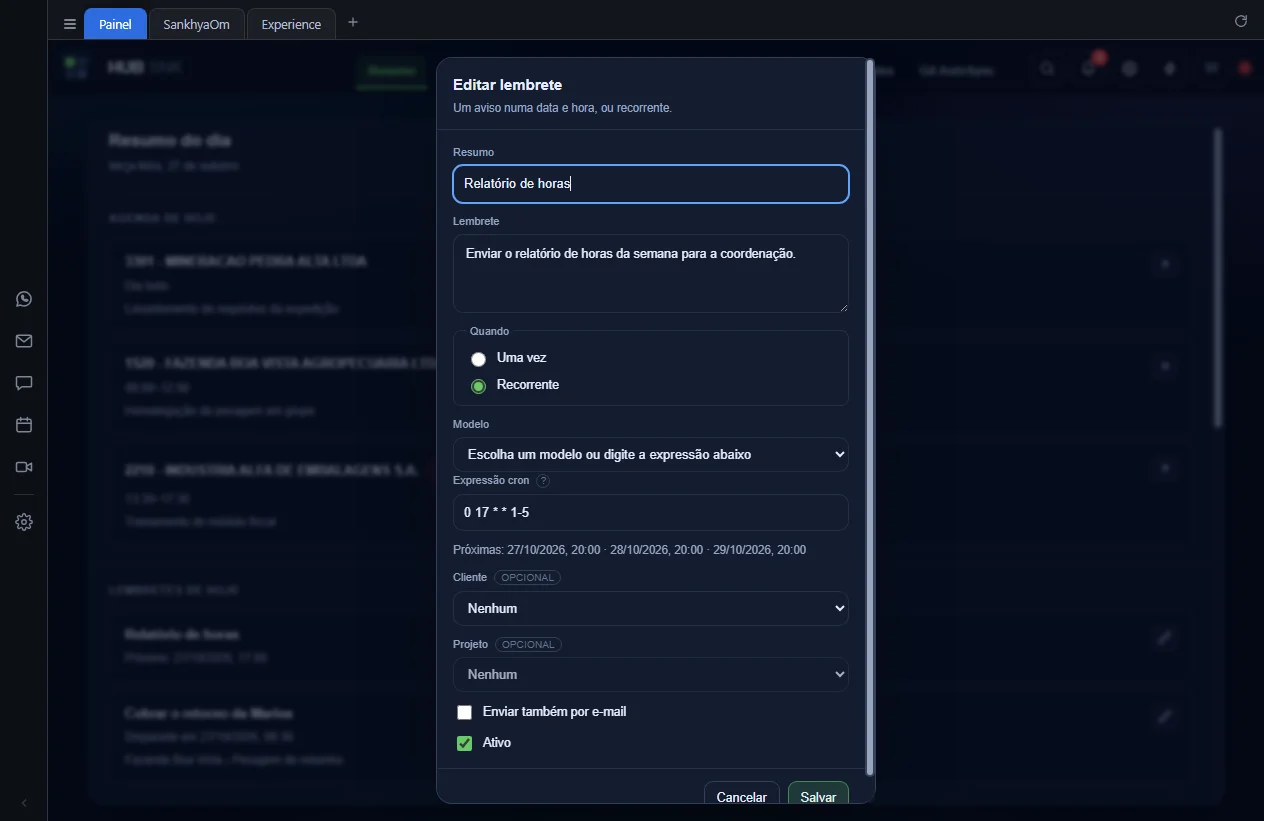Click the OPCIONAL badge next to Projeto
The image size is (1264, 821).
click(x=528, y=644)
